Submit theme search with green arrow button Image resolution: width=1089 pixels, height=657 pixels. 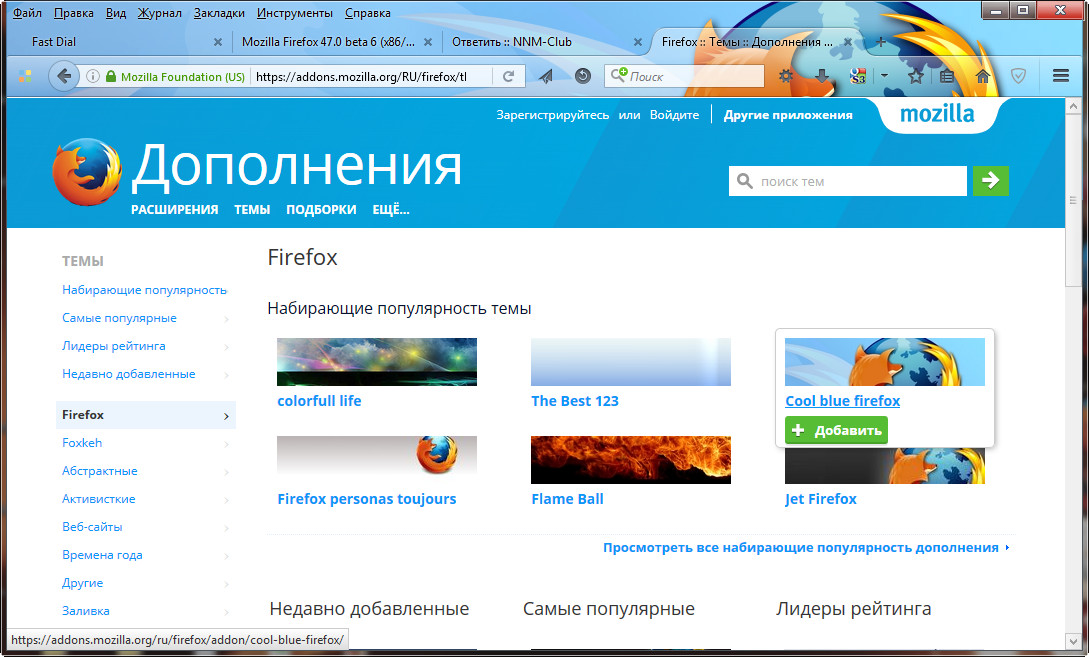990,181
